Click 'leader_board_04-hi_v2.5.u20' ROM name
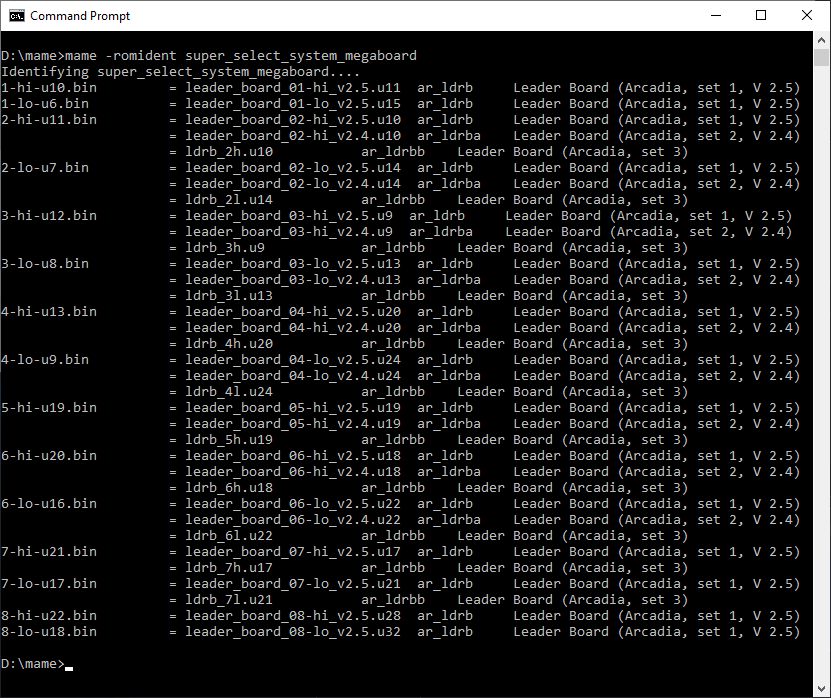This screenshot has height=698, width=831. (x=293, y=311)
